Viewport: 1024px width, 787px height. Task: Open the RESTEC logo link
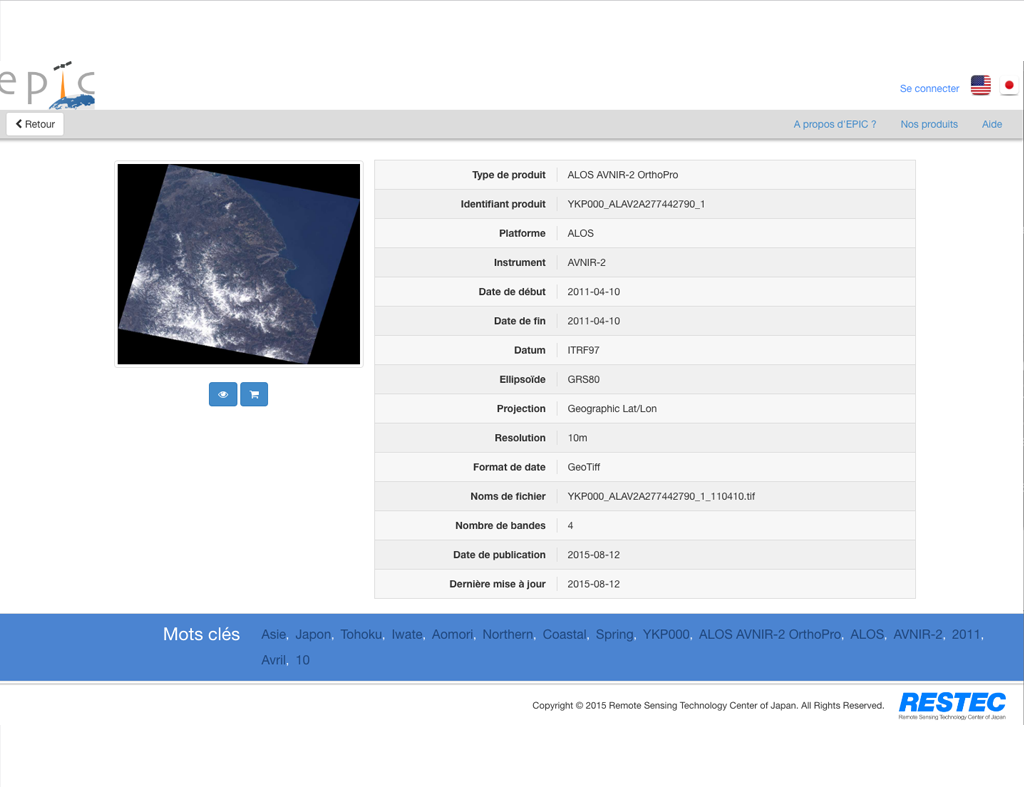pyautogui.click(x=952, y=705)
